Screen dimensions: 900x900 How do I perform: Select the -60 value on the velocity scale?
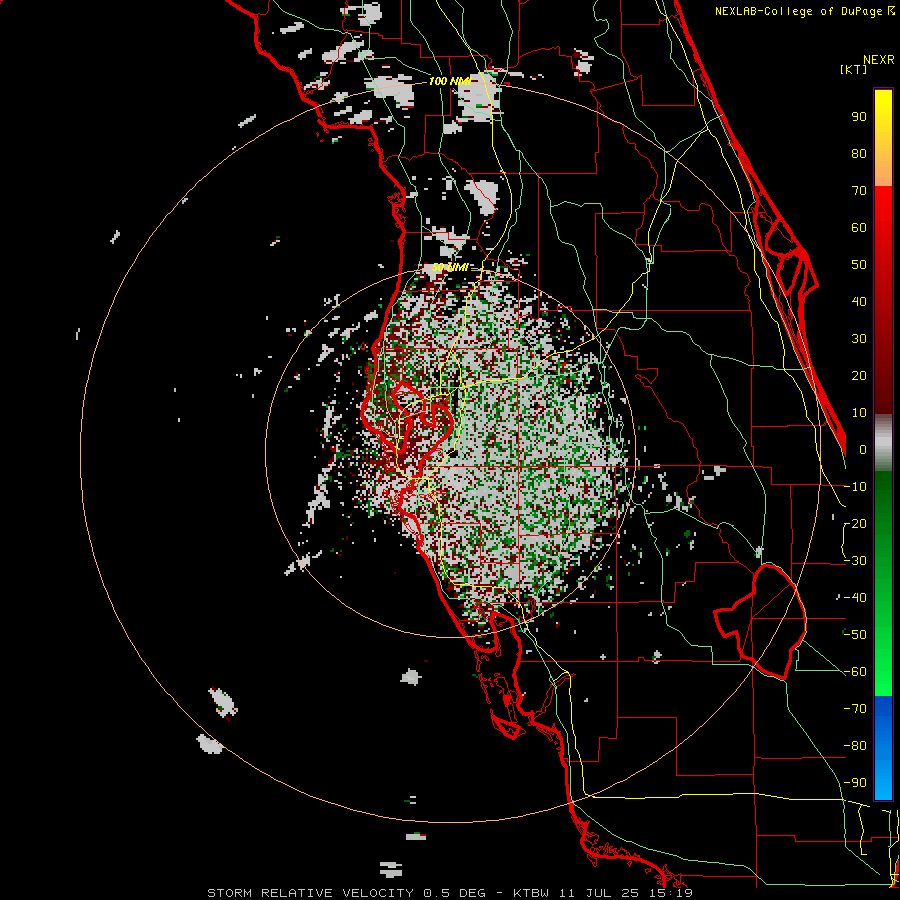click(855, 672)
